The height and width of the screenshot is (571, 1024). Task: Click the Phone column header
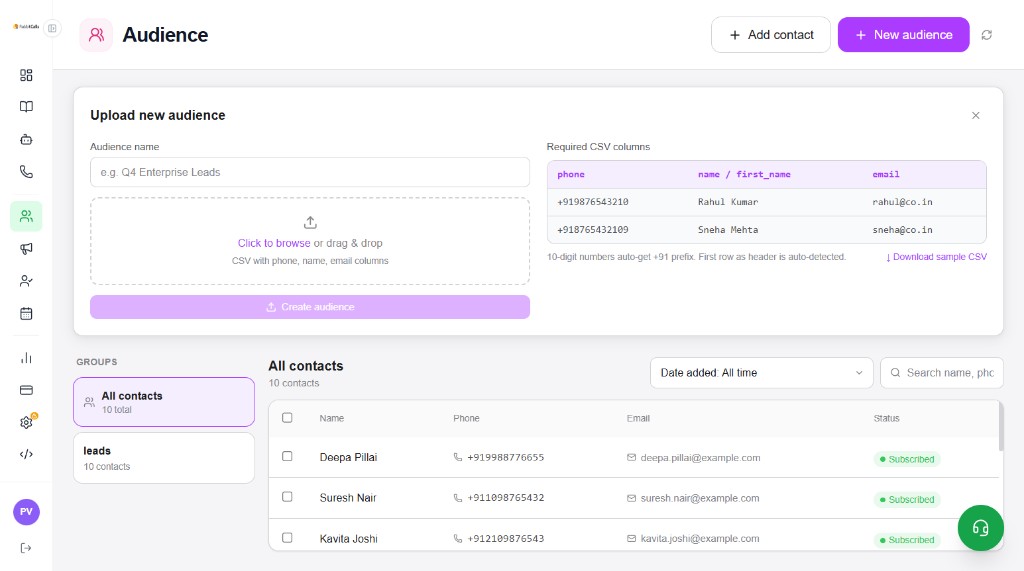click(x=466, y=418)
